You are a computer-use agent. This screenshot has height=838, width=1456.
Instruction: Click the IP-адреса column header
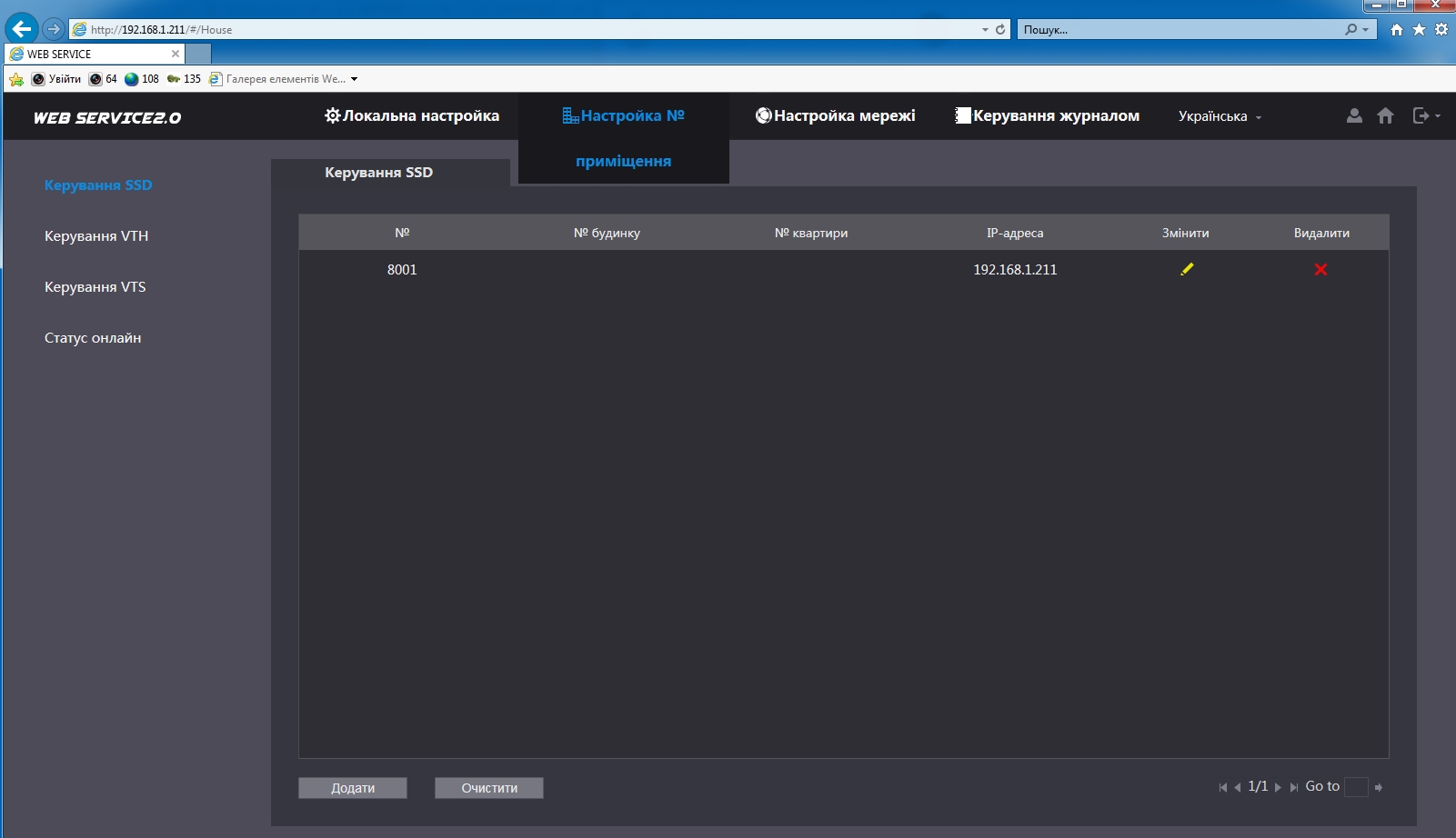[1015, 233]
